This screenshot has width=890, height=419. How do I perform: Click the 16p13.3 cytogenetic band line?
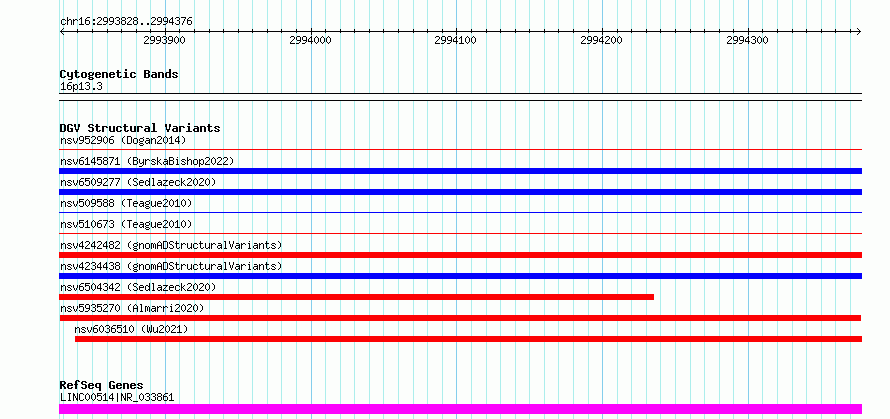coord(460,97)
